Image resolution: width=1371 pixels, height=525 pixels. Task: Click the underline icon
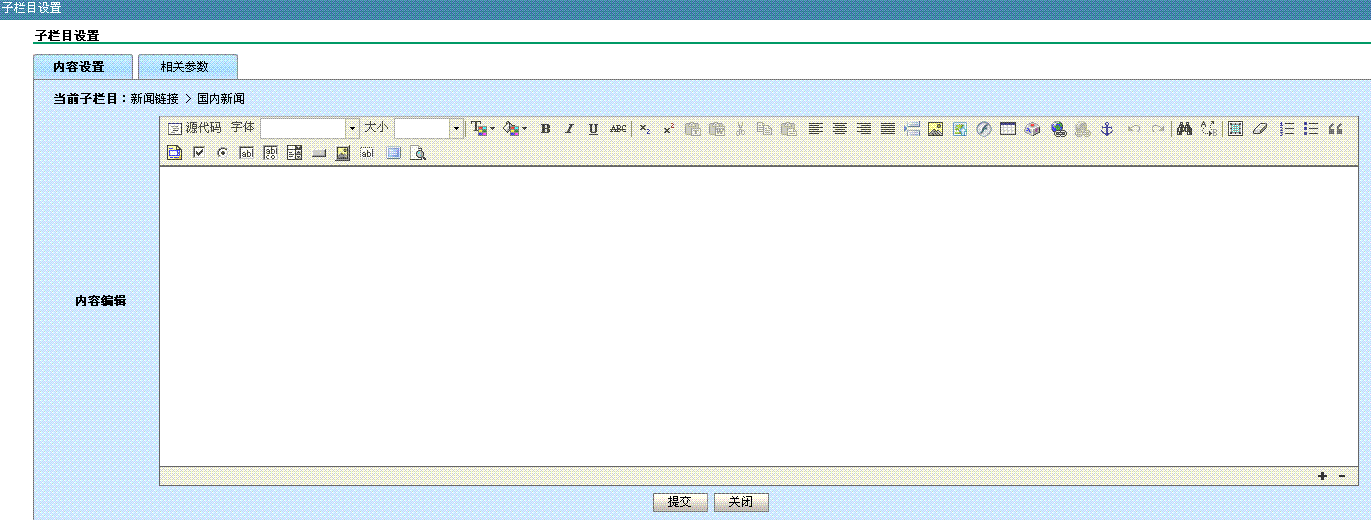(593, 129)
